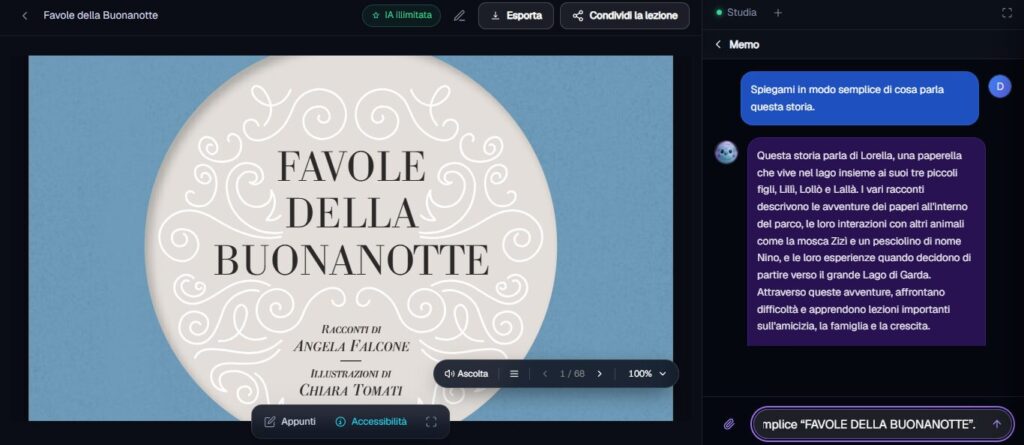The image size is (1024, 445).
Task: Click the chat message input field
Action: 867,425
